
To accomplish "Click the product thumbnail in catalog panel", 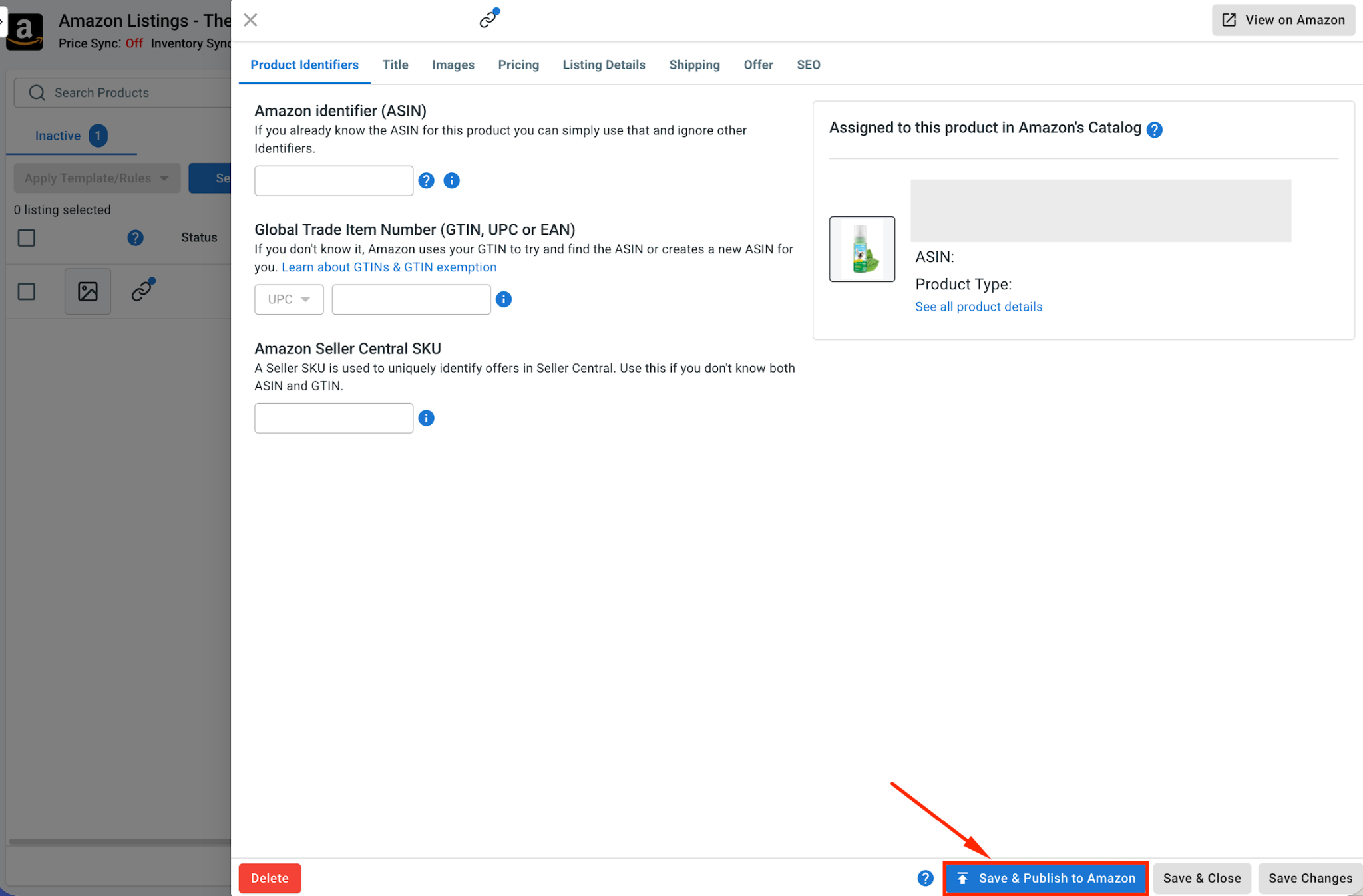I will [862, 249].
